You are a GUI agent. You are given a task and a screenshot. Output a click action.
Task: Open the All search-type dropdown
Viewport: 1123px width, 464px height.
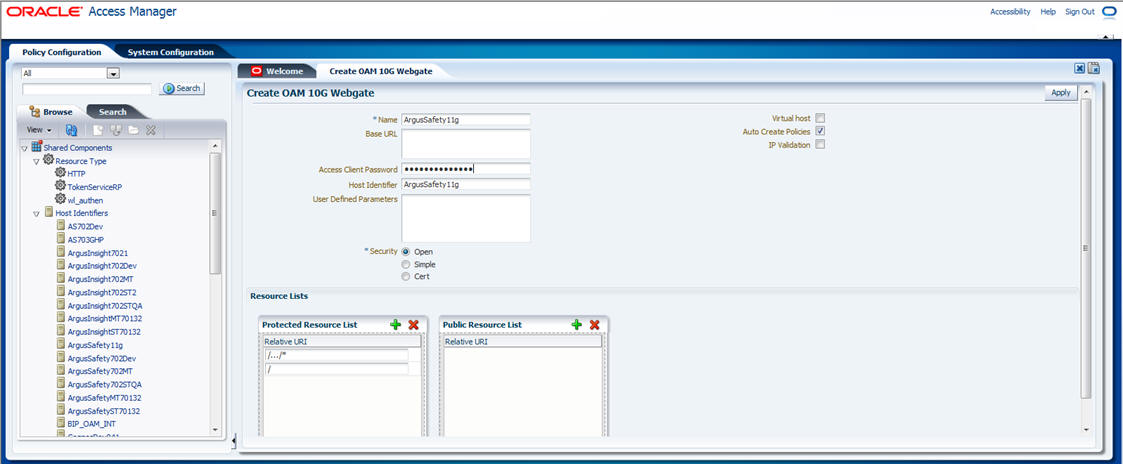(112, 73)
